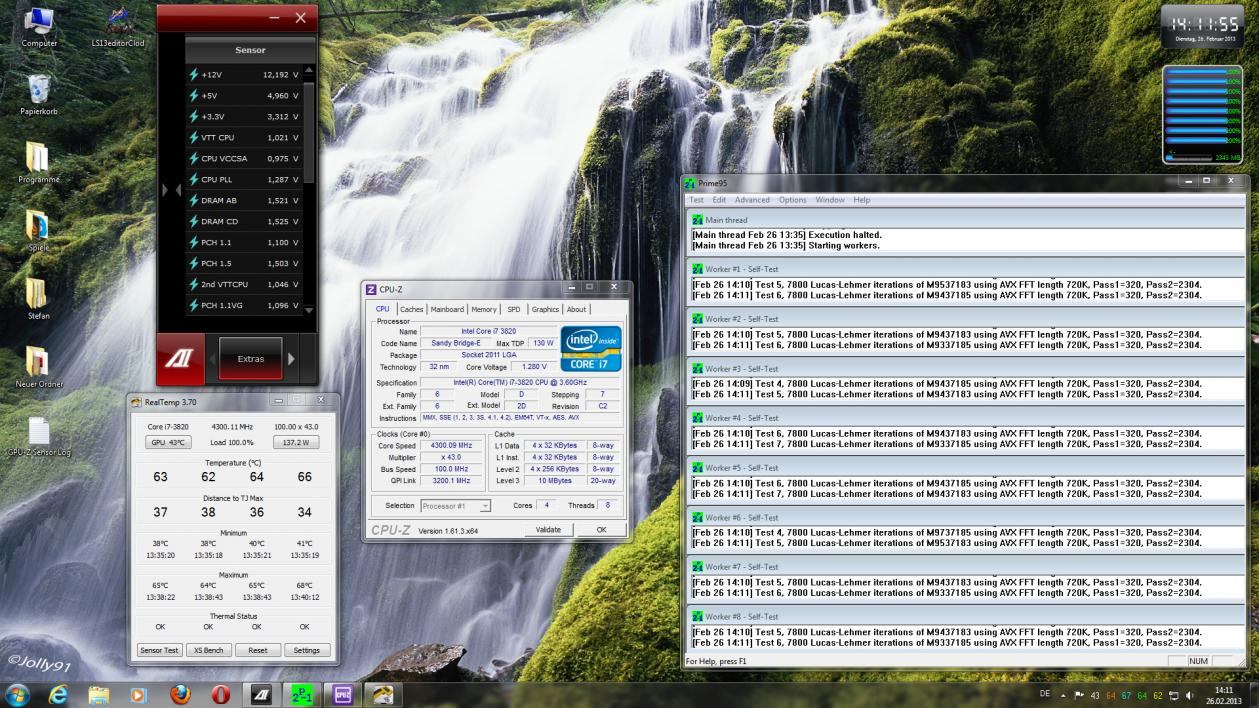
Task: Click the GPU 43°C button in RealTemp
Action: click(169, 442)
